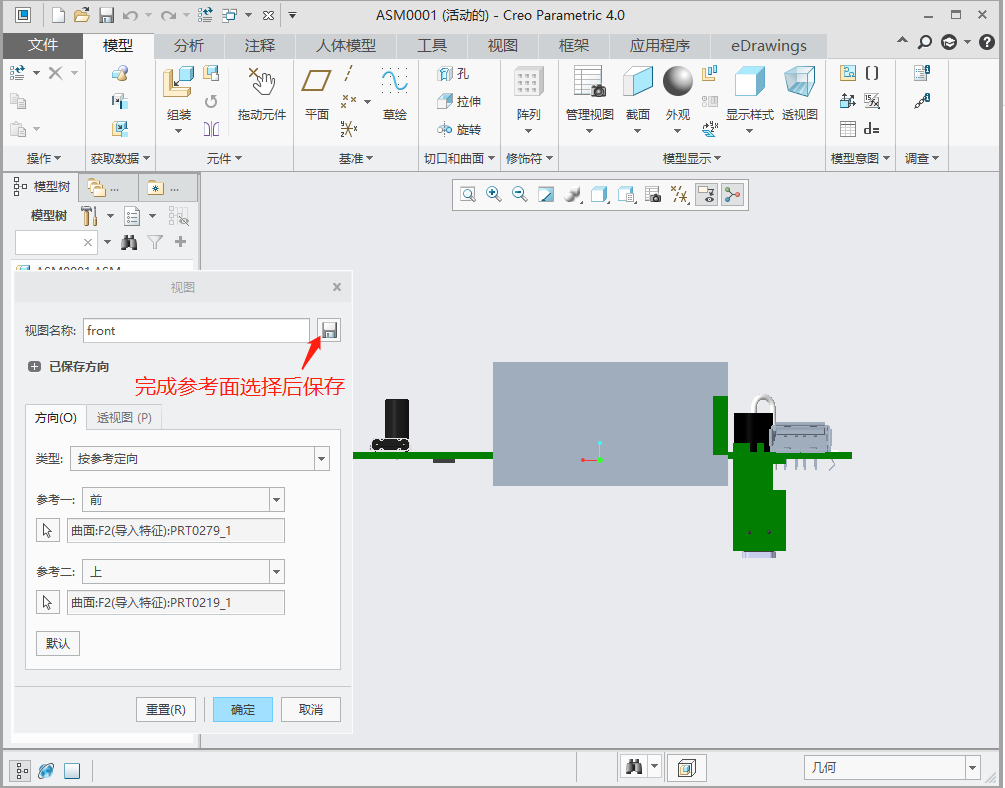
Task: Click the save view icon beside name field
Action: 329,330
